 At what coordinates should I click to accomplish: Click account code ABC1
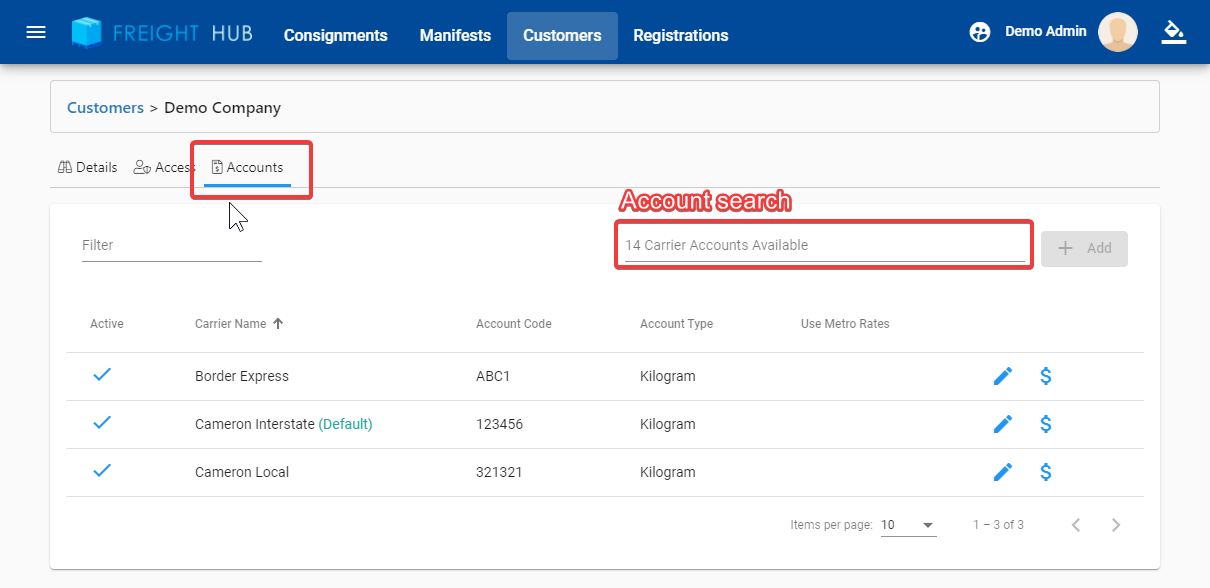click(x=493, y=376)
